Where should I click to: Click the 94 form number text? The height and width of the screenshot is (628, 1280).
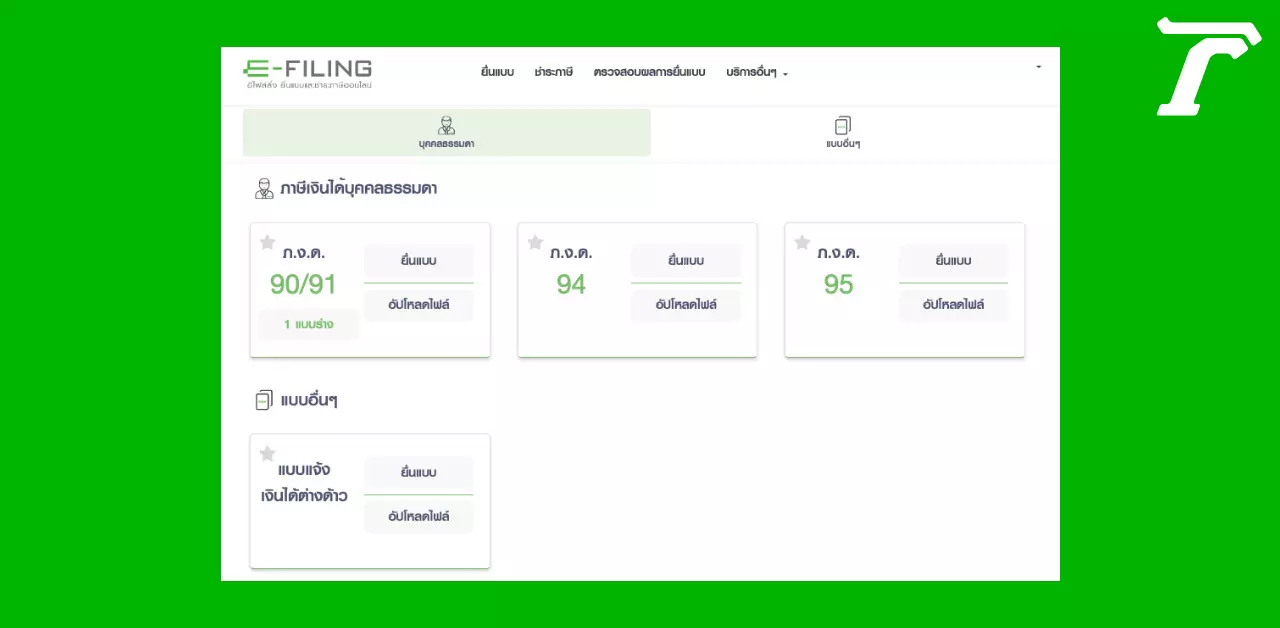pos(571,285)
